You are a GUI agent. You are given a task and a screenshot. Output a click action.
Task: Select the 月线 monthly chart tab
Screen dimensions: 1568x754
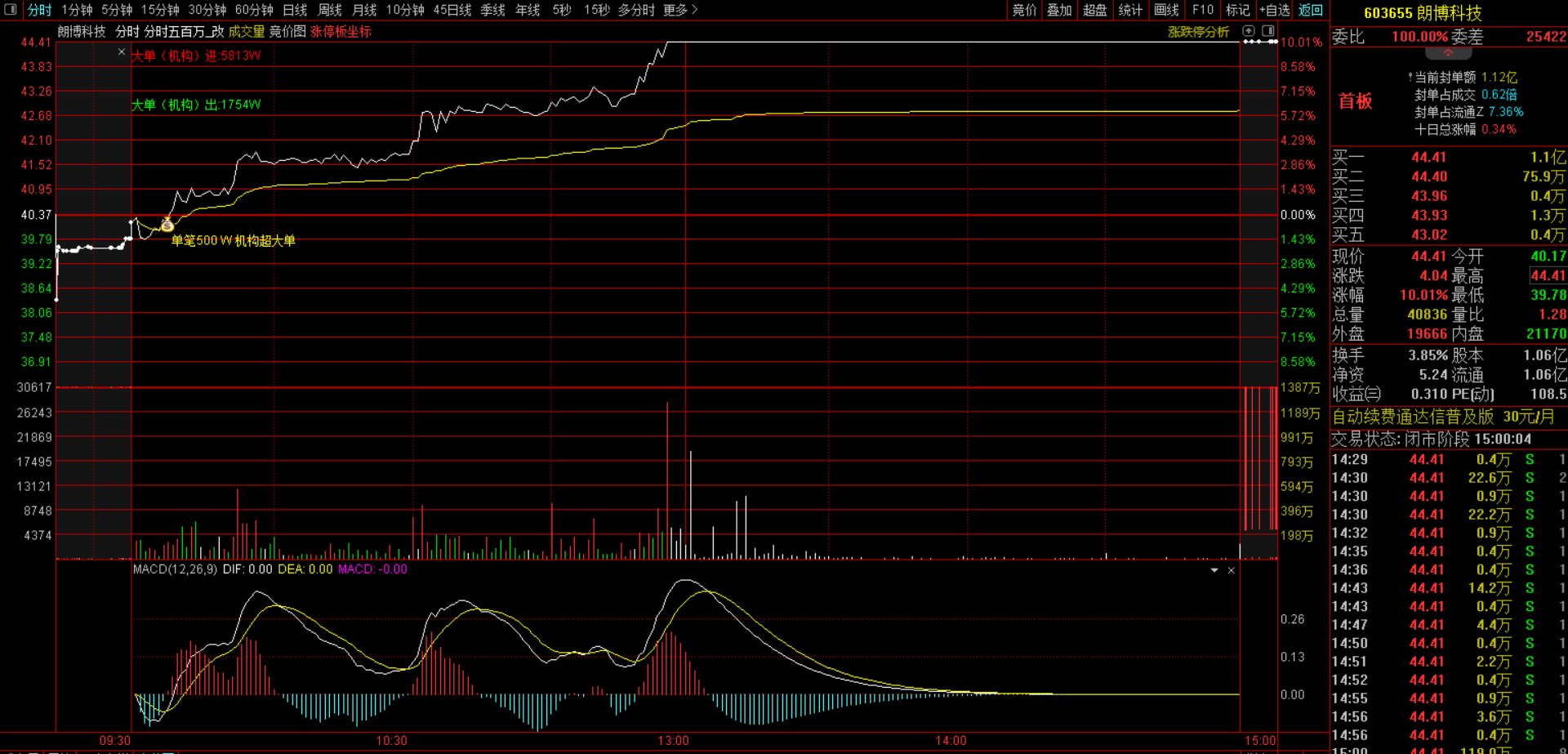click(364, 10)
